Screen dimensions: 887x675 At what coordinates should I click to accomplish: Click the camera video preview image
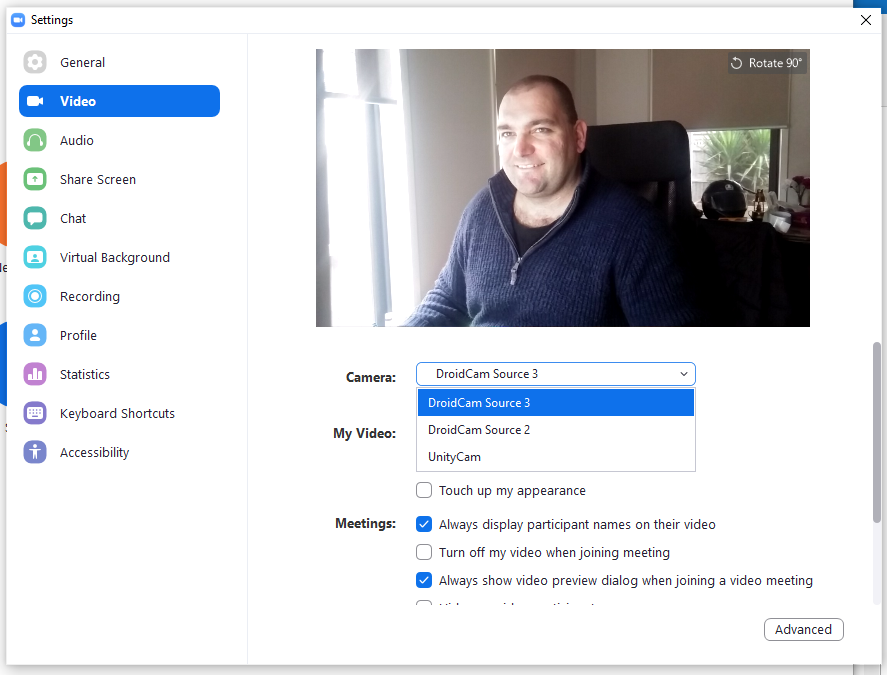[563, 188]
